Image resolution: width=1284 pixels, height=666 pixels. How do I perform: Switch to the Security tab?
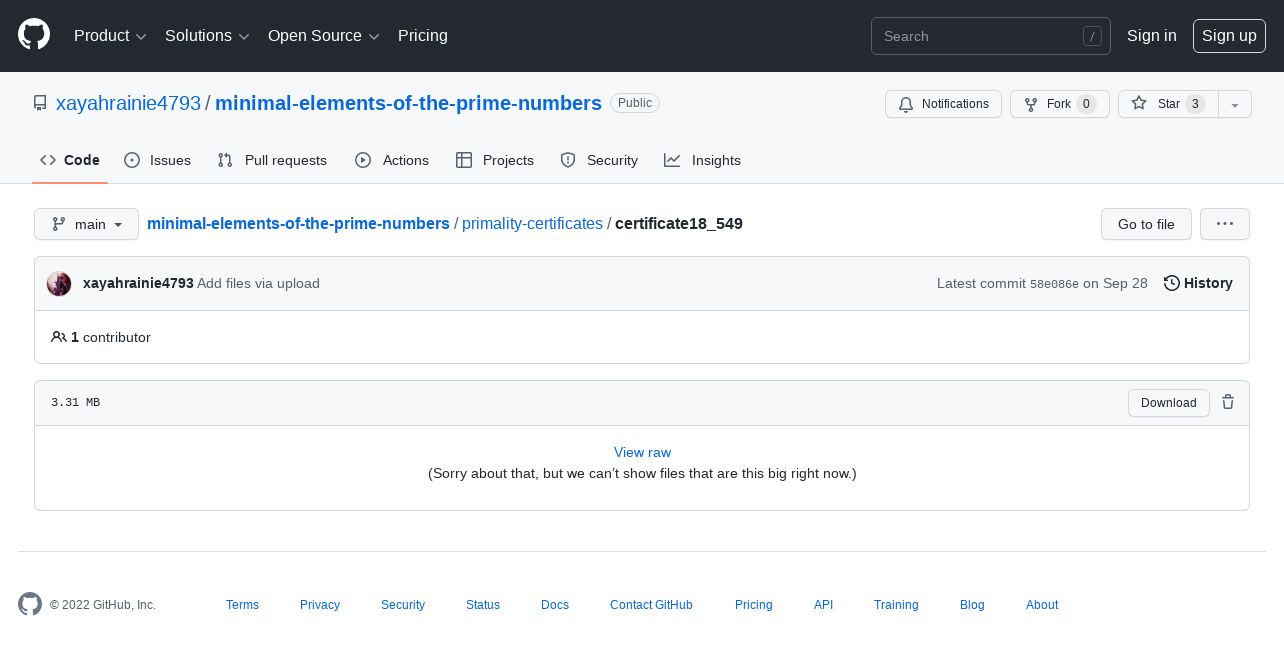coord(599,160)
